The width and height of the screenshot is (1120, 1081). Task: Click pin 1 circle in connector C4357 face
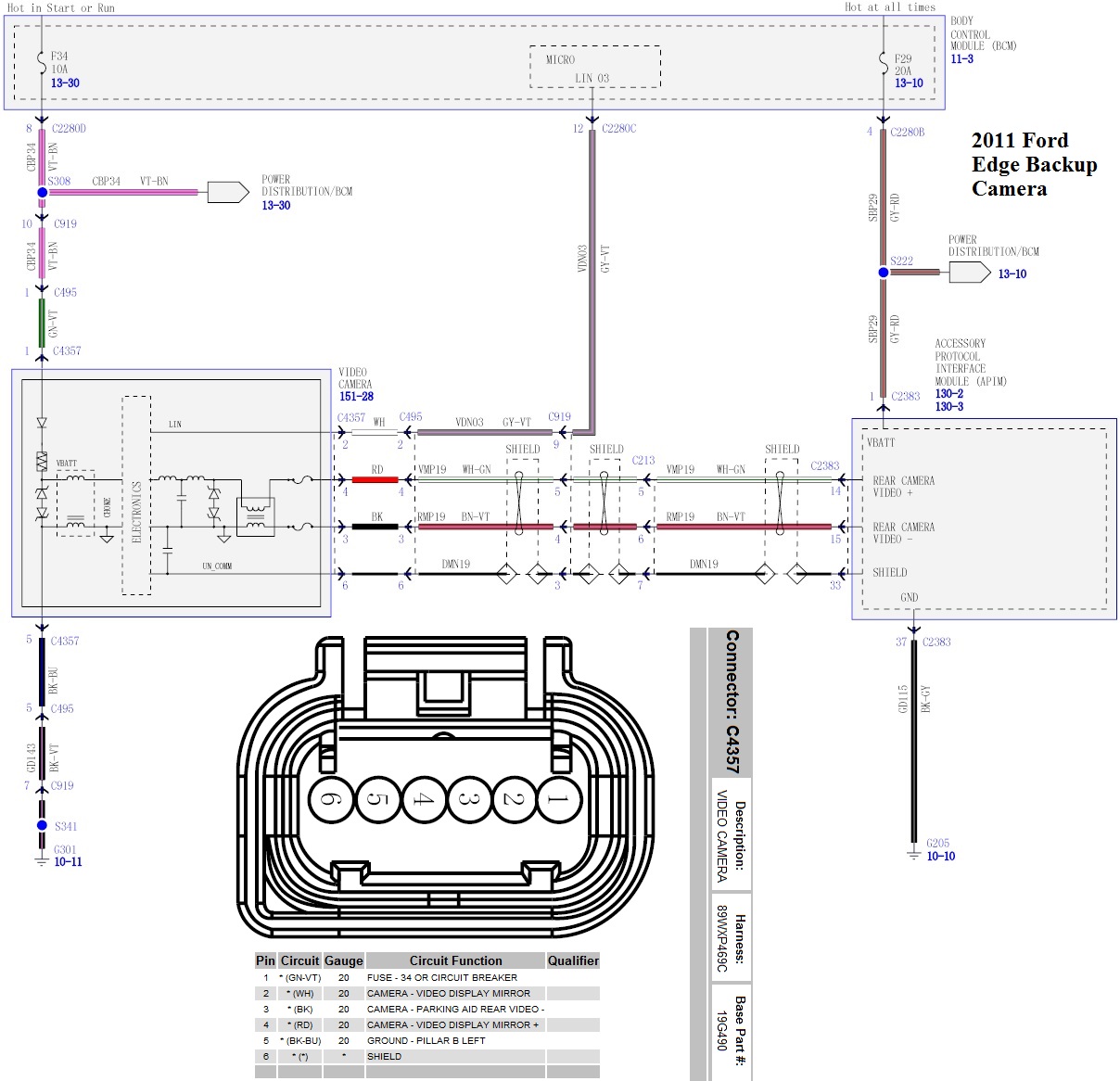tap(558, 799)
